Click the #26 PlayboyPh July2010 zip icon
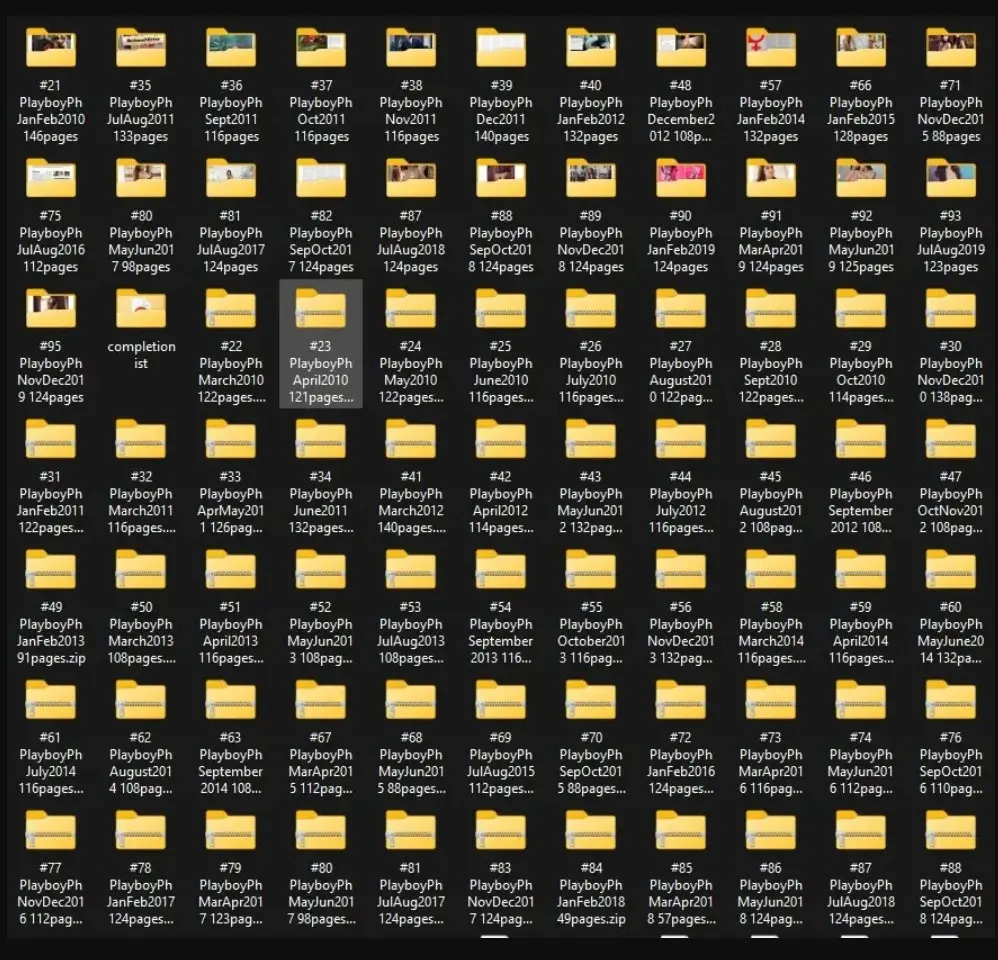 pos(591,309)
